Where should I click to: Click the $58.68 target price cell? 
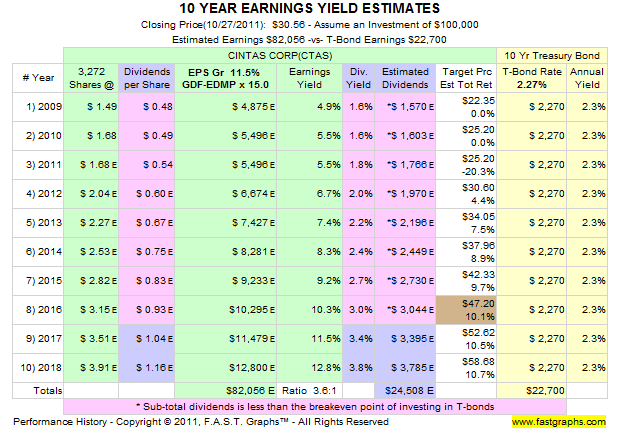(466, 368)
